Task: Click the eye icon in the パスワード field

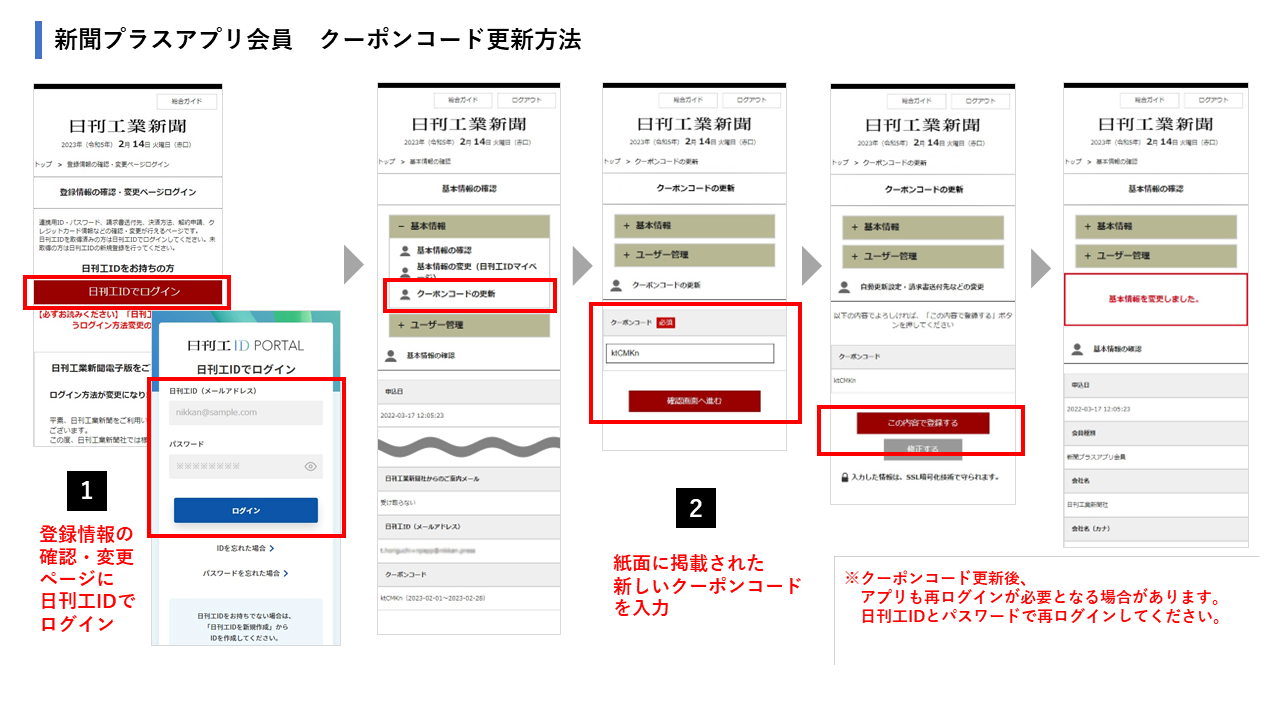Action: pyautogui.click(x=311, y=466)
